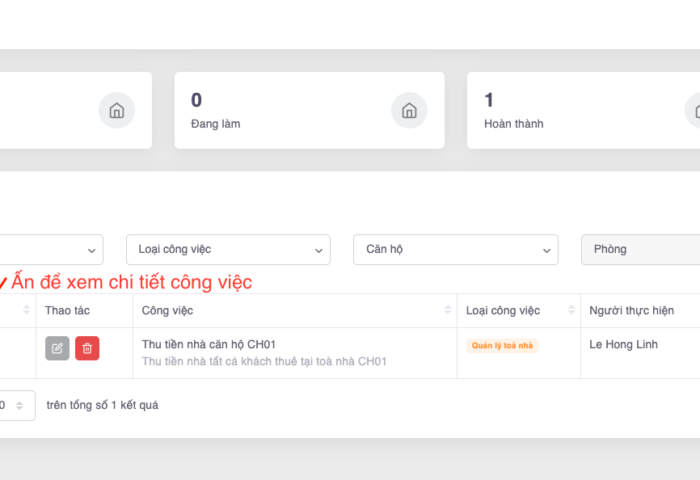Screen dimensions: 700x480
Task: Click the edit pencil icon in Thao tác
Action: pyautogui.click(x=57, y=348)
